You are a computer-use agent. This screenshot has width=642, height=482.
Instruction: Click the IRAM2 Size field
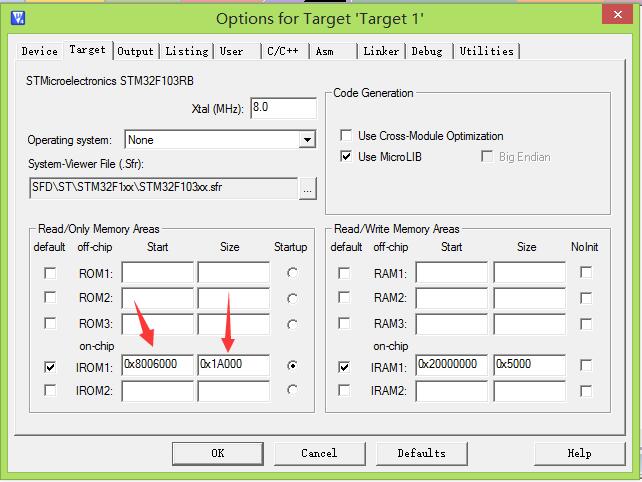529,391
